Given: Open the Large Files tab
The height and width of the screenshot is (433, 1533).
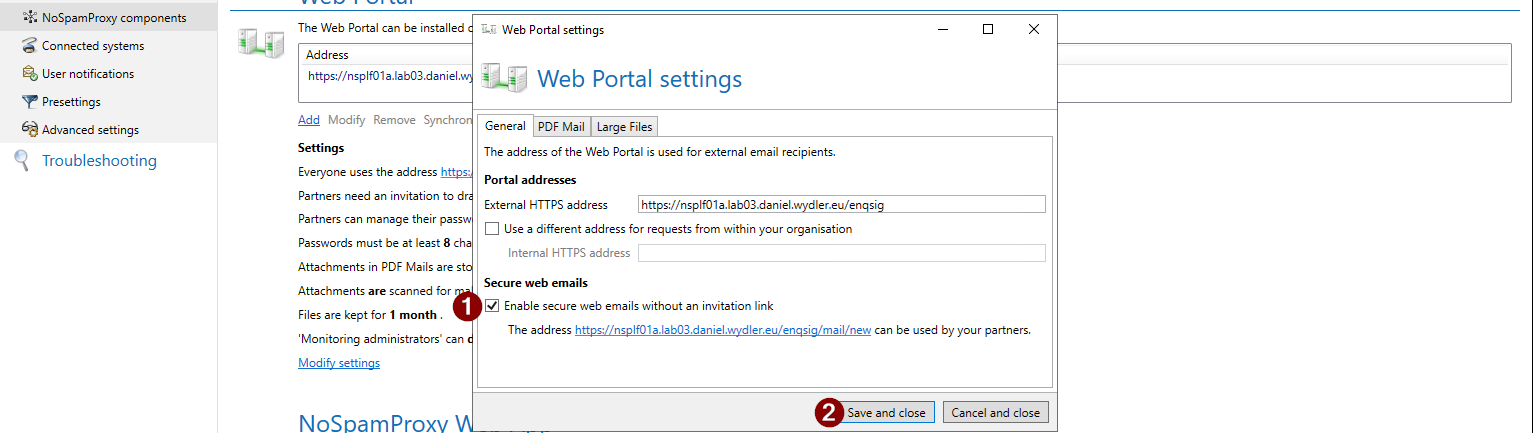Looking at the screenshot, I should coord(624,127).
